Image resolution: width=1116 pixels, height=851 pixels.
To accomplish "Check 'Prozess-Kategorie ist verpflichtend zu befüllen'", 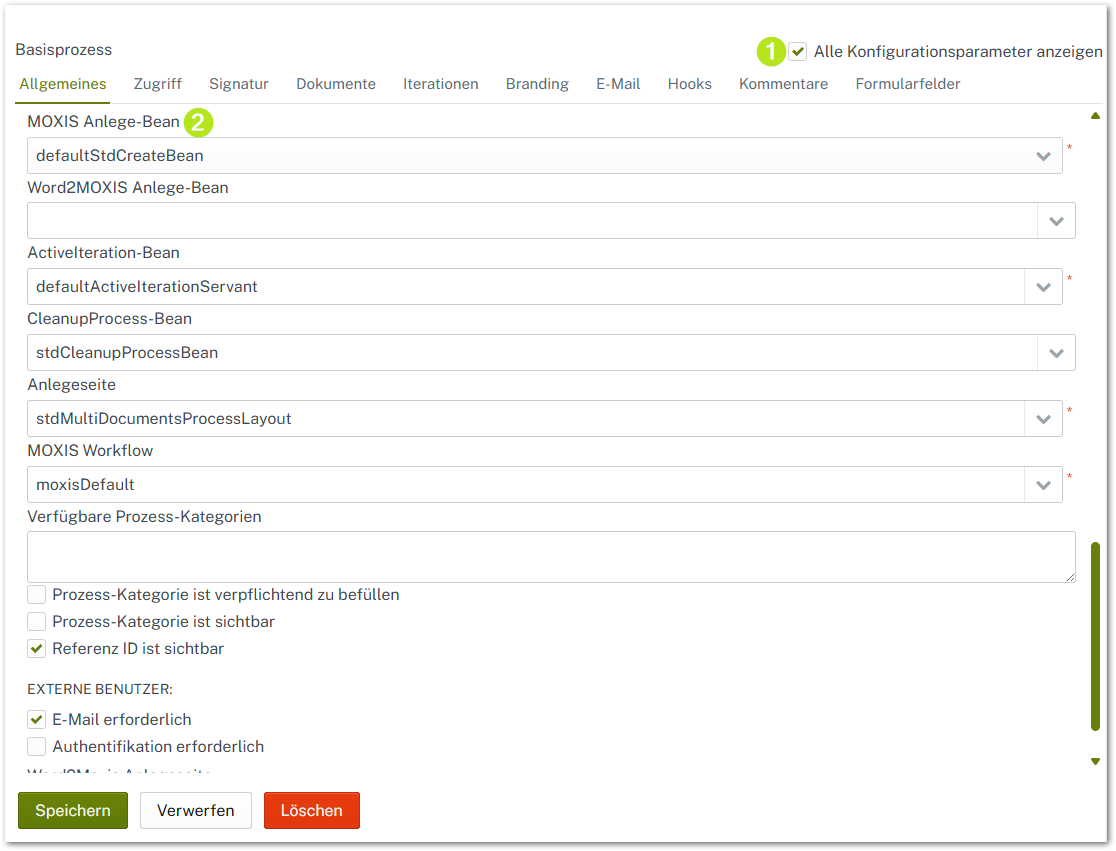I will point(37,595).
